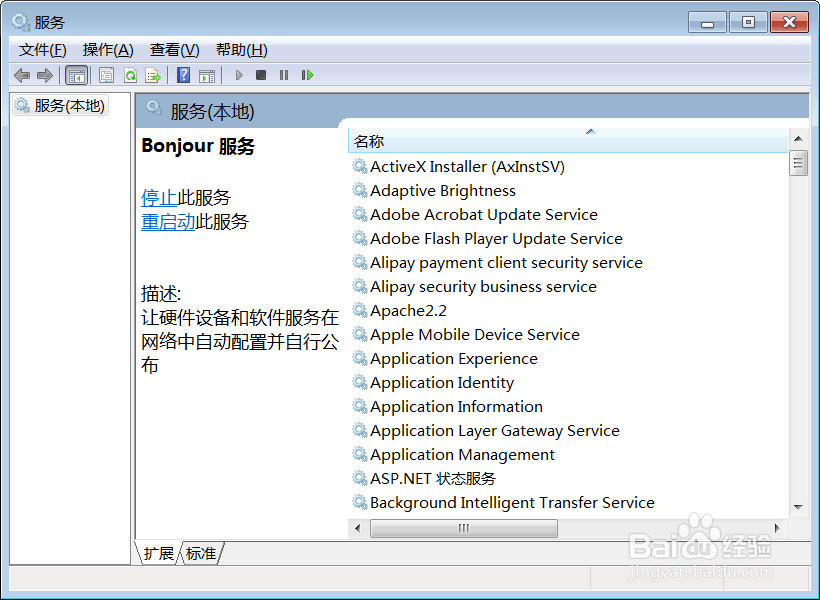Click the 停止 link to stop Bonjour
The width and height of the screenshot is (820, 600).
coord(159,198)
